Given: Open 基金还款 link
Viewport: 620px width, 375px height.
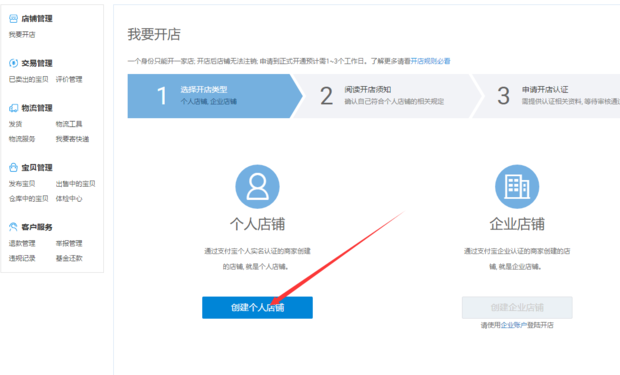Looking at the screenshot, I should [x=69, y=258].
